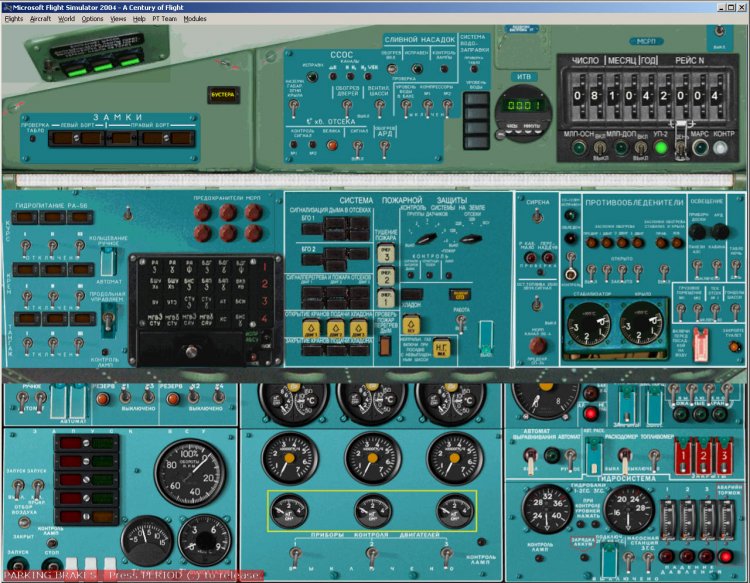Open the PT Team menu
Screen dimensions: 750x583
[164, 19]
